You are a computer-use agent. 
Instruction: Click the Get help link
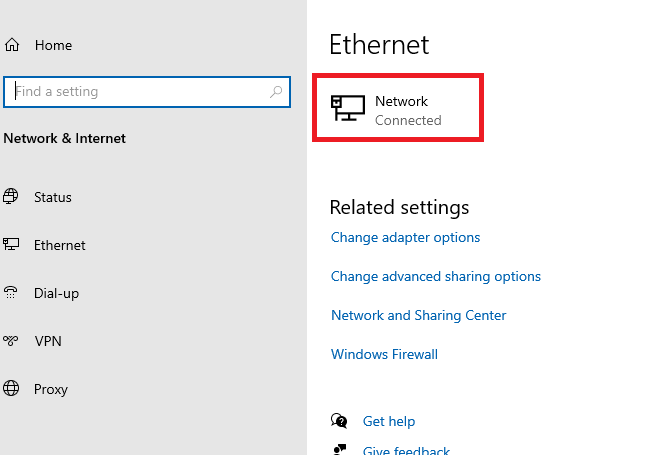(389, 421)
